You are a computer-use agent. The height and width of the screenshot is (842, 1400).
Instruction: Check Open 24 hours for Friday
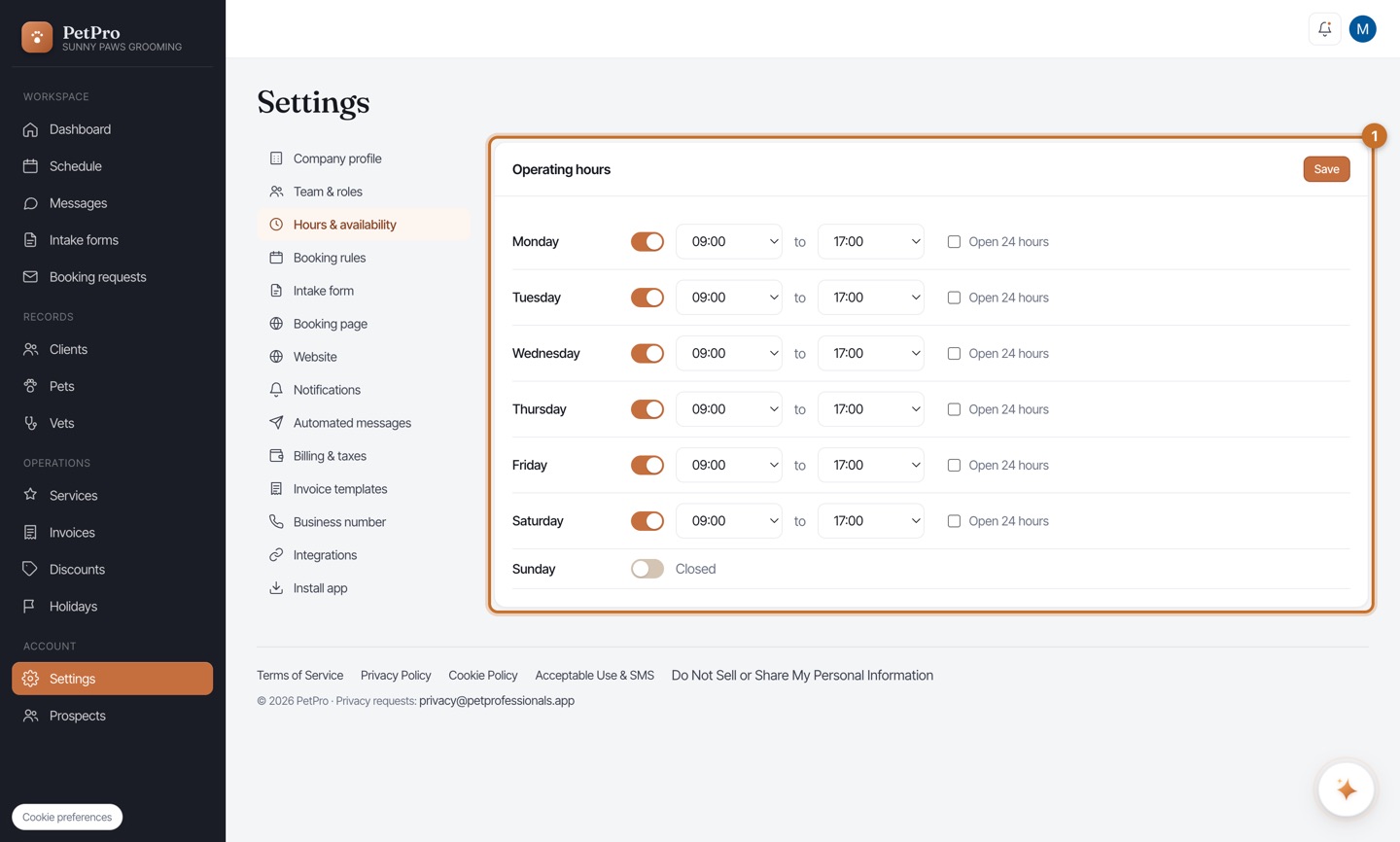pos(954,465)
